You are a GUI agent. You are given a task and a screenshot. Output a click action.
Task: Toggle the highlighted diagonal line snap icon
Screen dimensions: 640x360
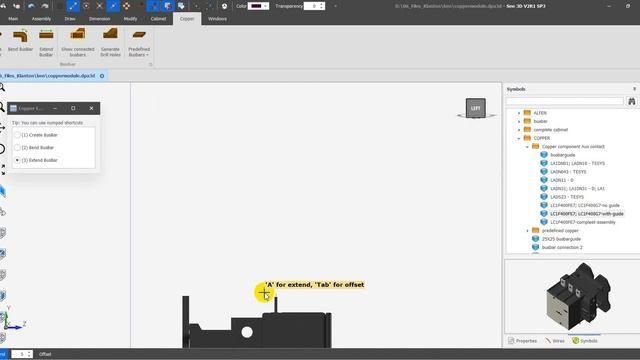pyautogui.click(x=73, y=6)
